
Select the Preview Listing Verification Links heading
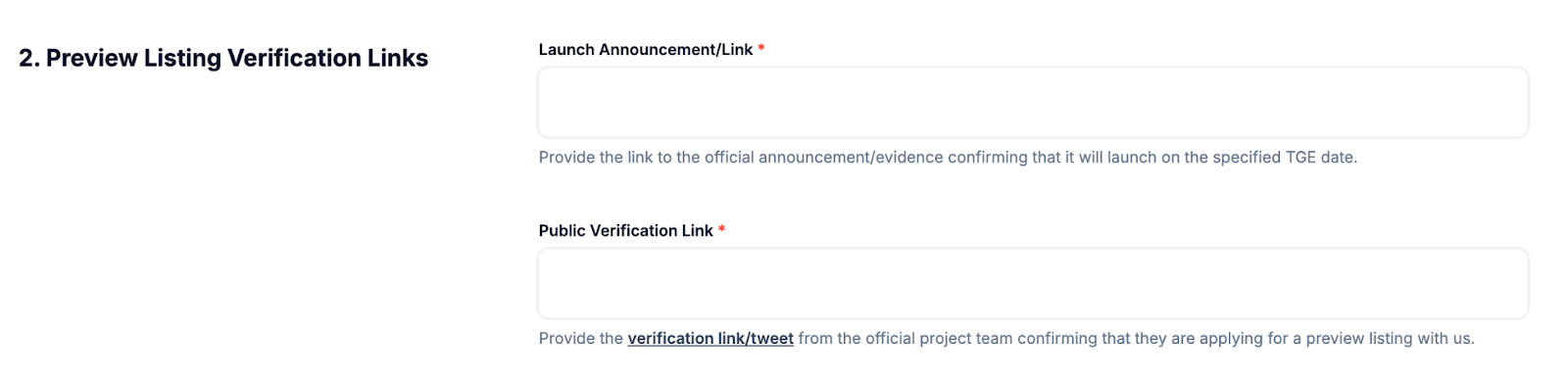coord(223,59)
